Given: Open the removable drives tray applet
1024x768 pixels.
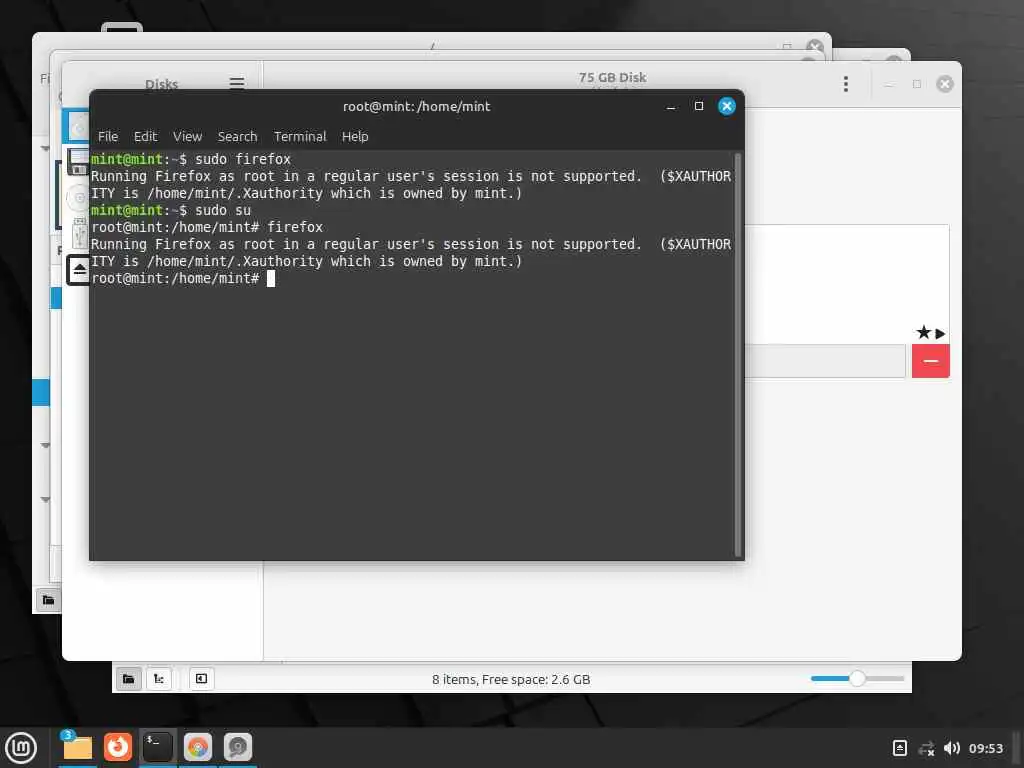Looking at the screenshot, I should click(899, 748).
